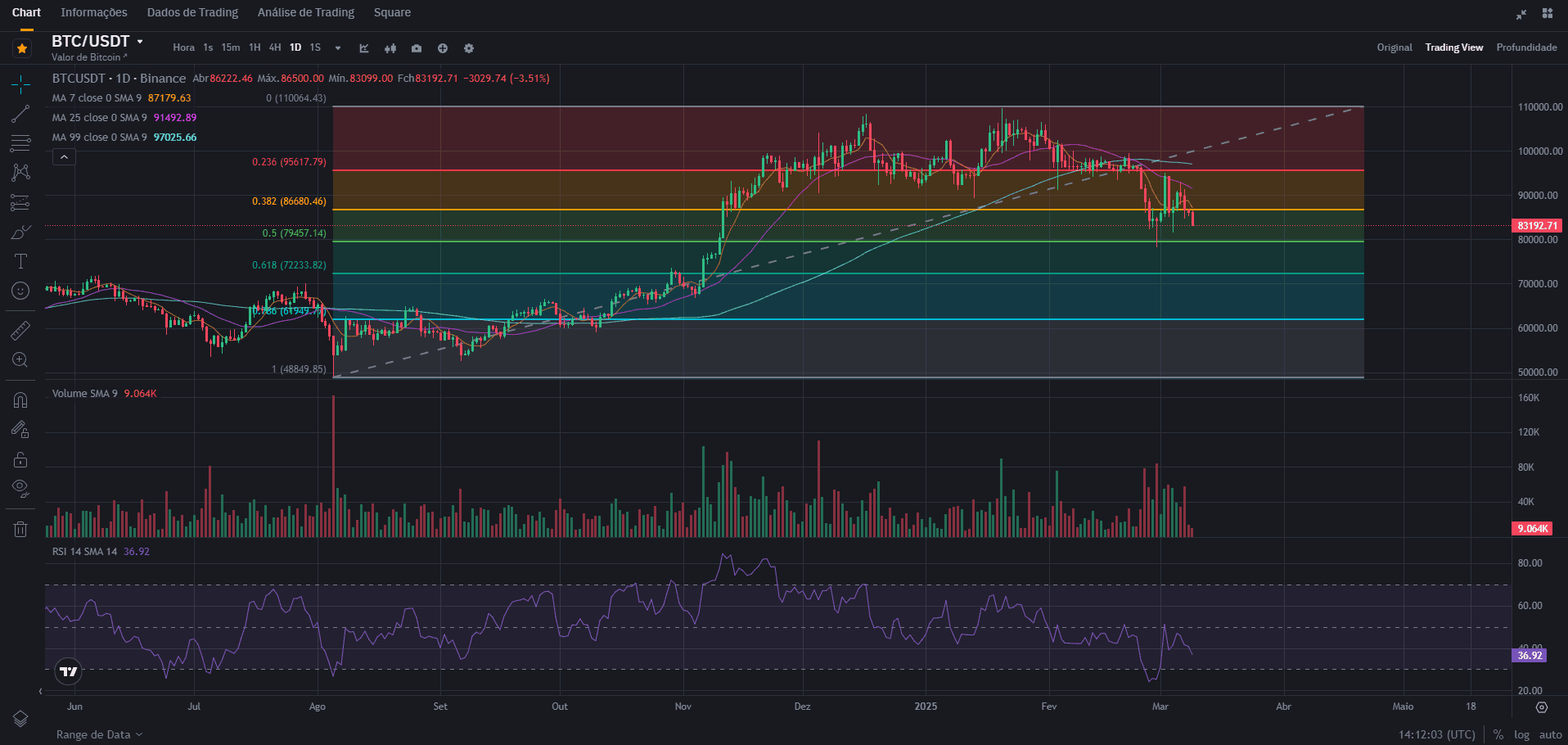Select the 1D time interval
The width and height of the screenshot is (1568, 745).
295,47
